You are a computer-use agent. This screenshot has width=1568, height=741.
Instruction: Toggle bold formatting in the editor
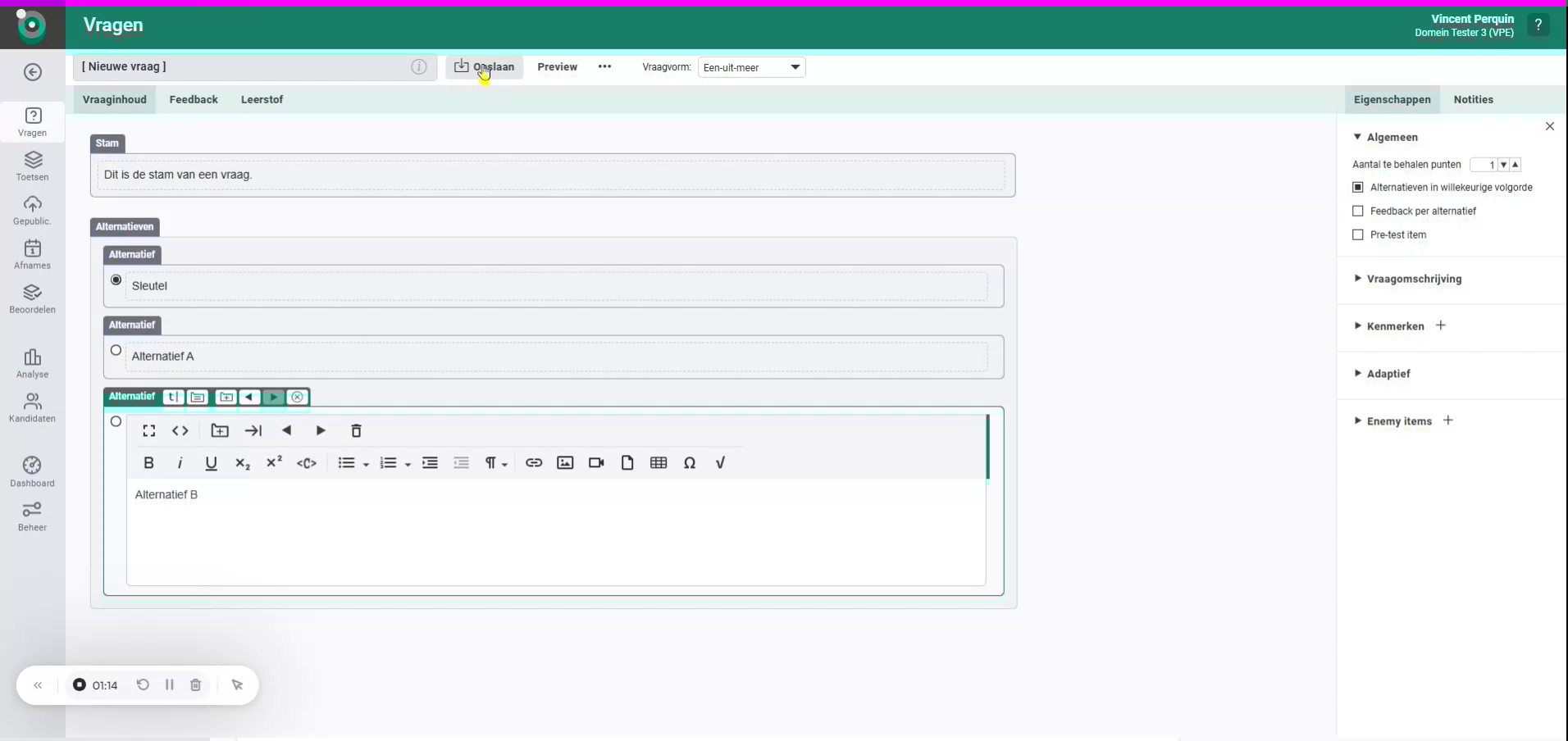[148, 463]
